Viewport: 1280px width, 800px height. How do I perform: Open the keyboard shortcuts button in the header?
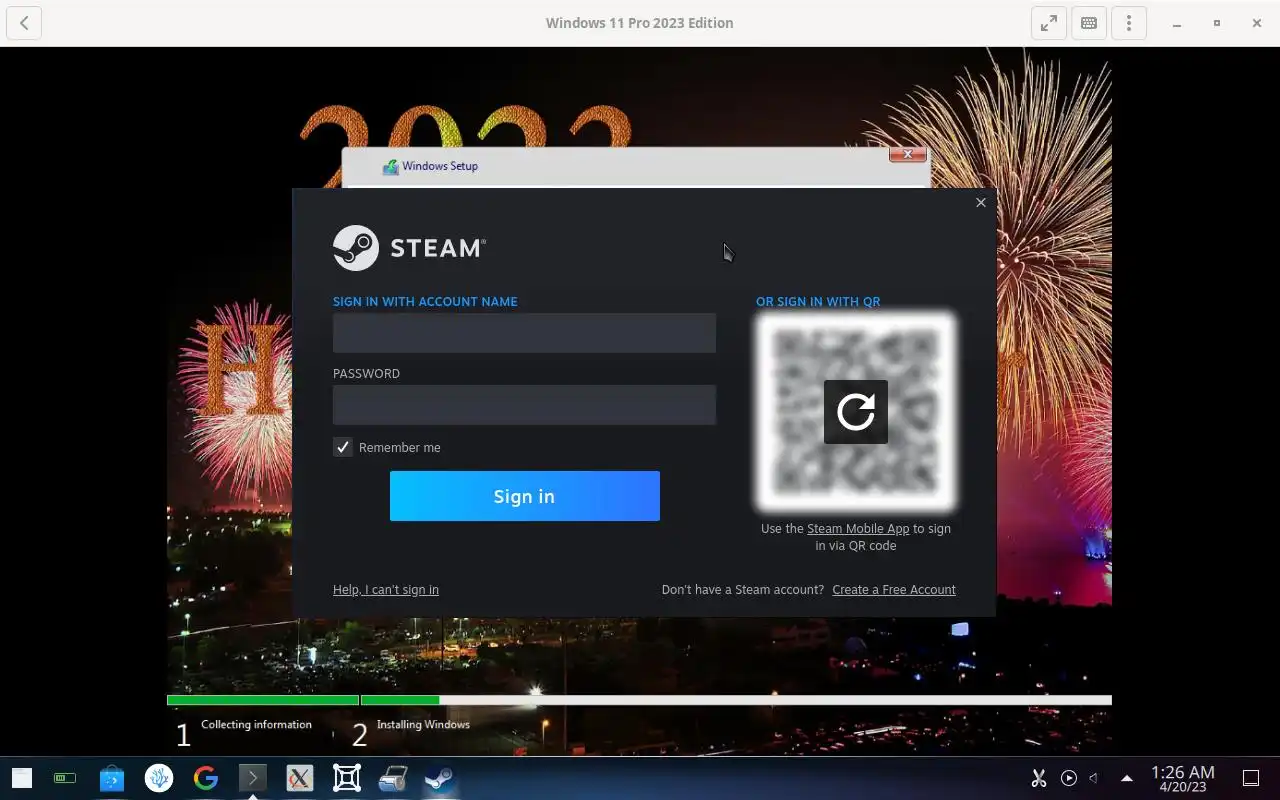[1089, 23]
